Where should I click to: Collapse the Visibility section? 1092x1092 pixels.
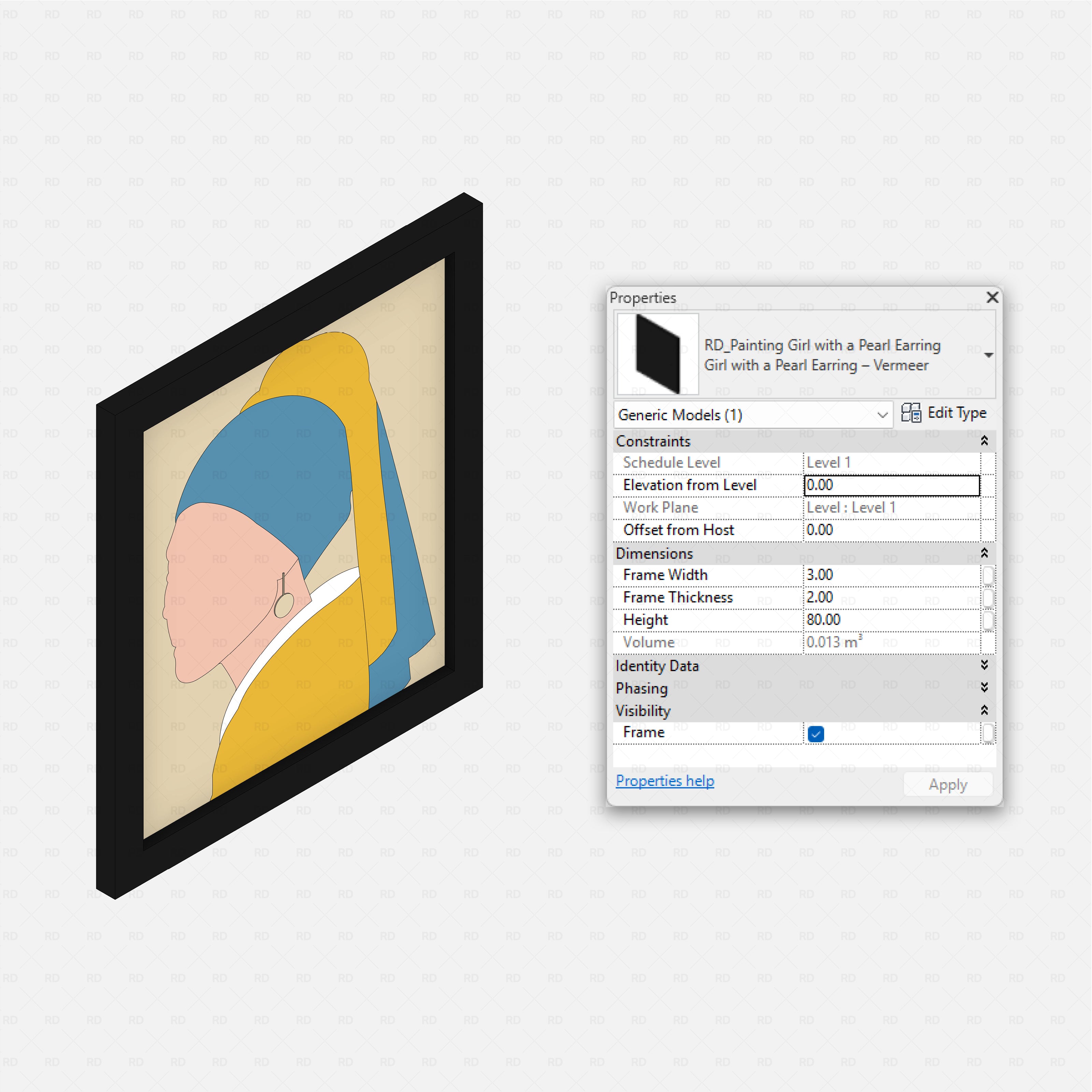[985, 710]
